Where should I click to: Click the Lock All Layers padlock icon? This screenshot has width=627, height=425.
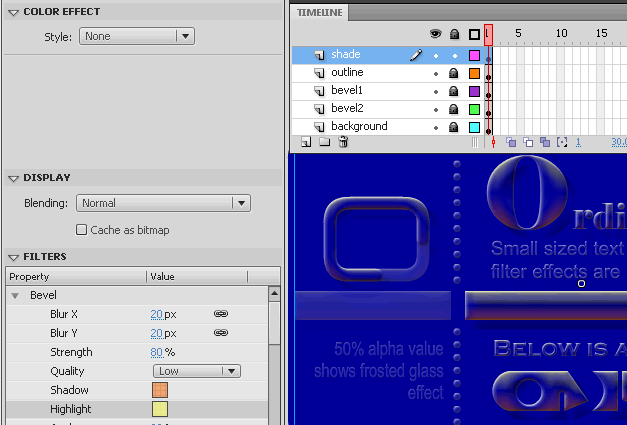[454, 34]
